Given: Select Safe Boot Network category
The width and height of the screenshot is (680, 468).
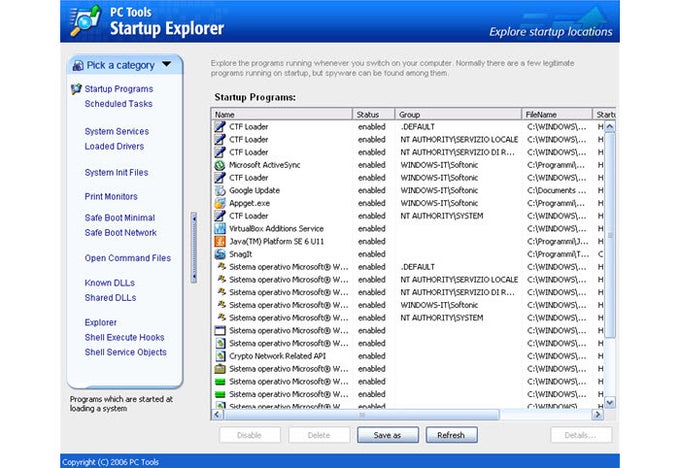Looking at the screenshot, I should click(121, 233).
